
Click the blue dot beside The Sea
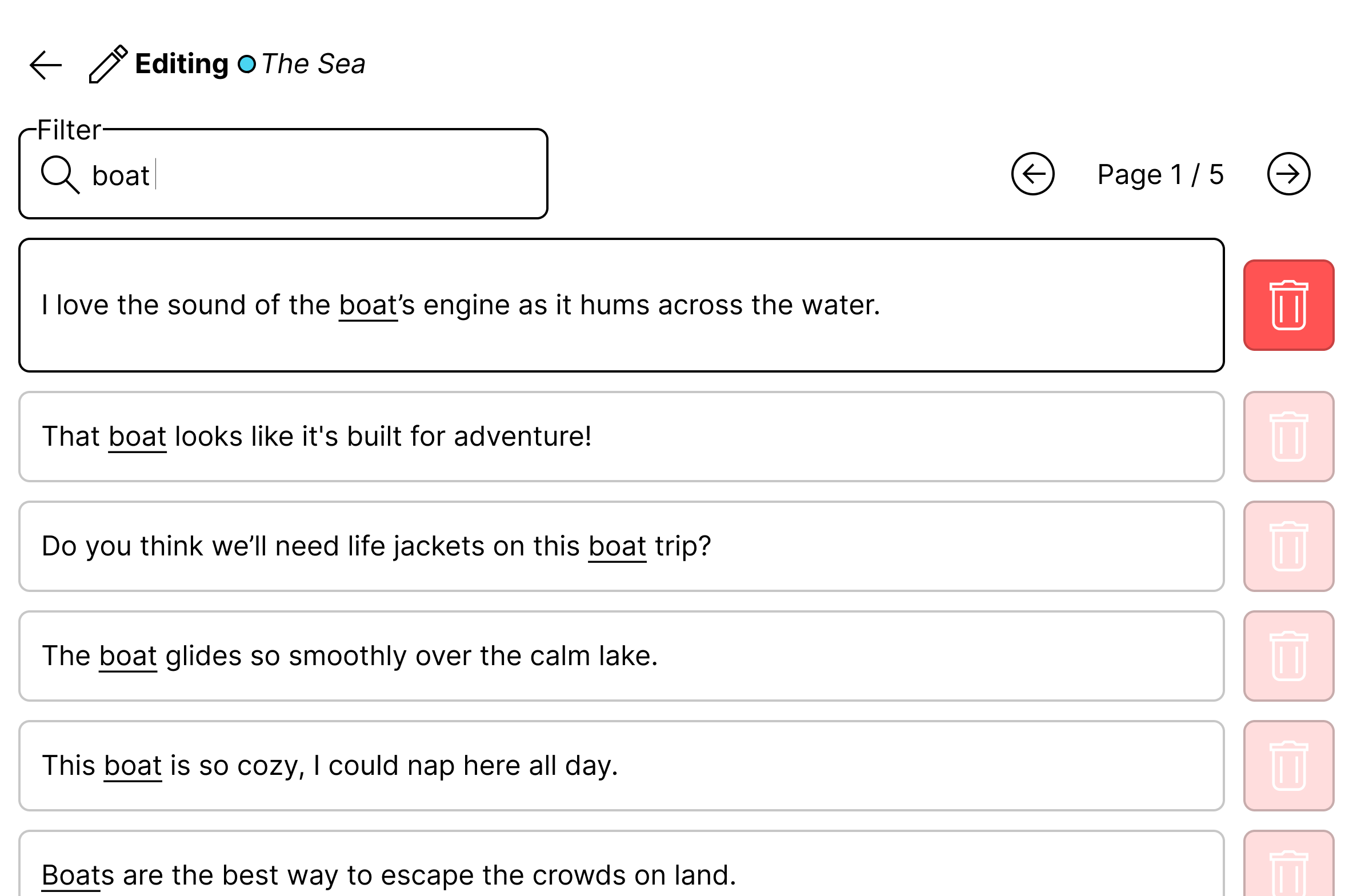[247, 64]
